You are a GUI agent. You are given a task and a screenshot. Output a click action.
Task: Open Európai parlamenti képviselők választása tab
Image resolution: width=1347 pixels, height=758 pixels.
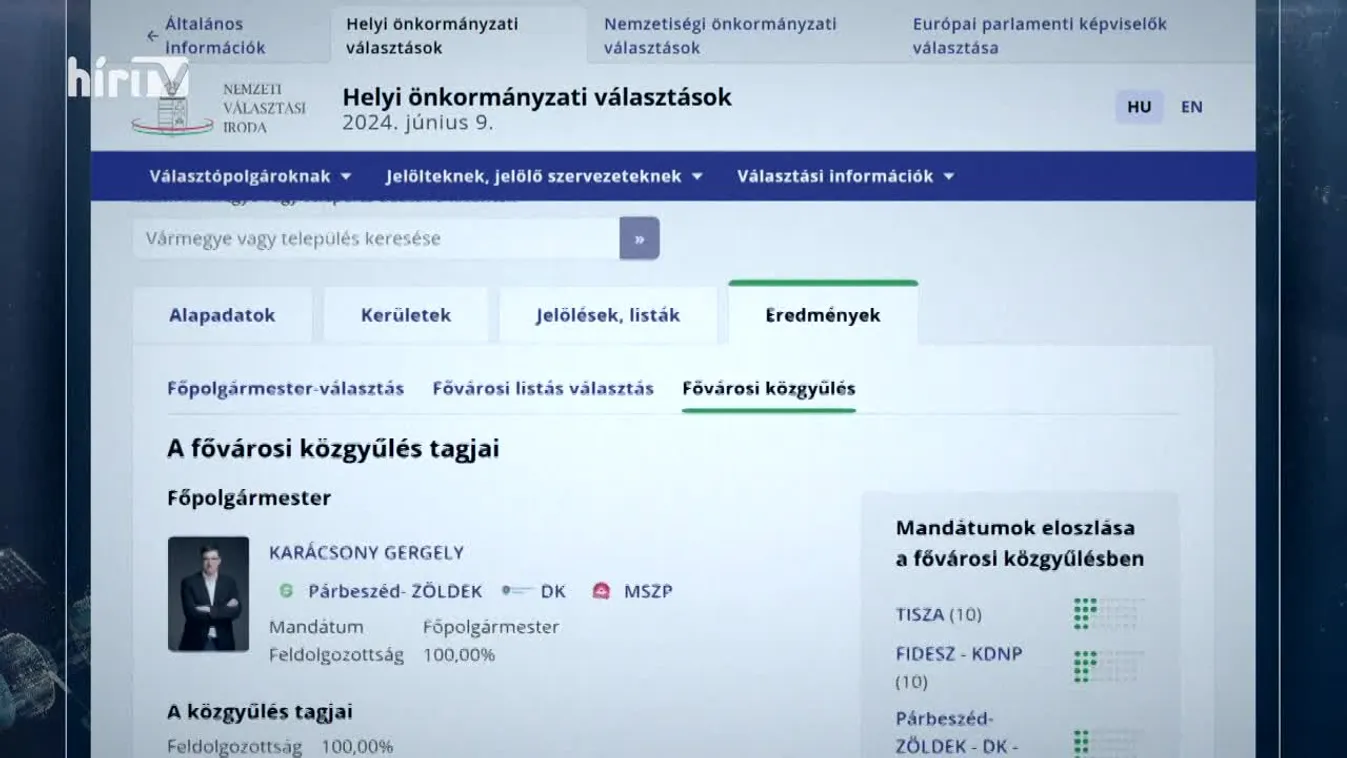[x=1039, y=36]
